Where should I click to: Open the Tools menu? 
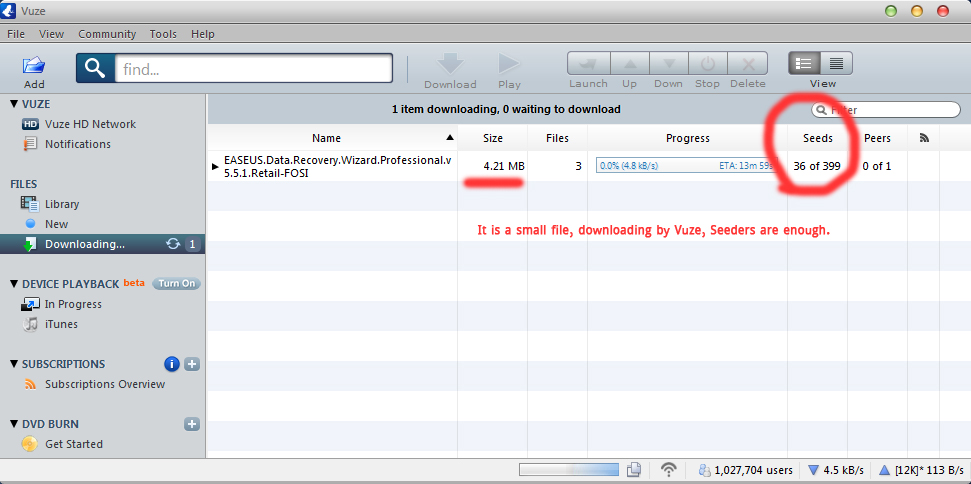point(163,34)
